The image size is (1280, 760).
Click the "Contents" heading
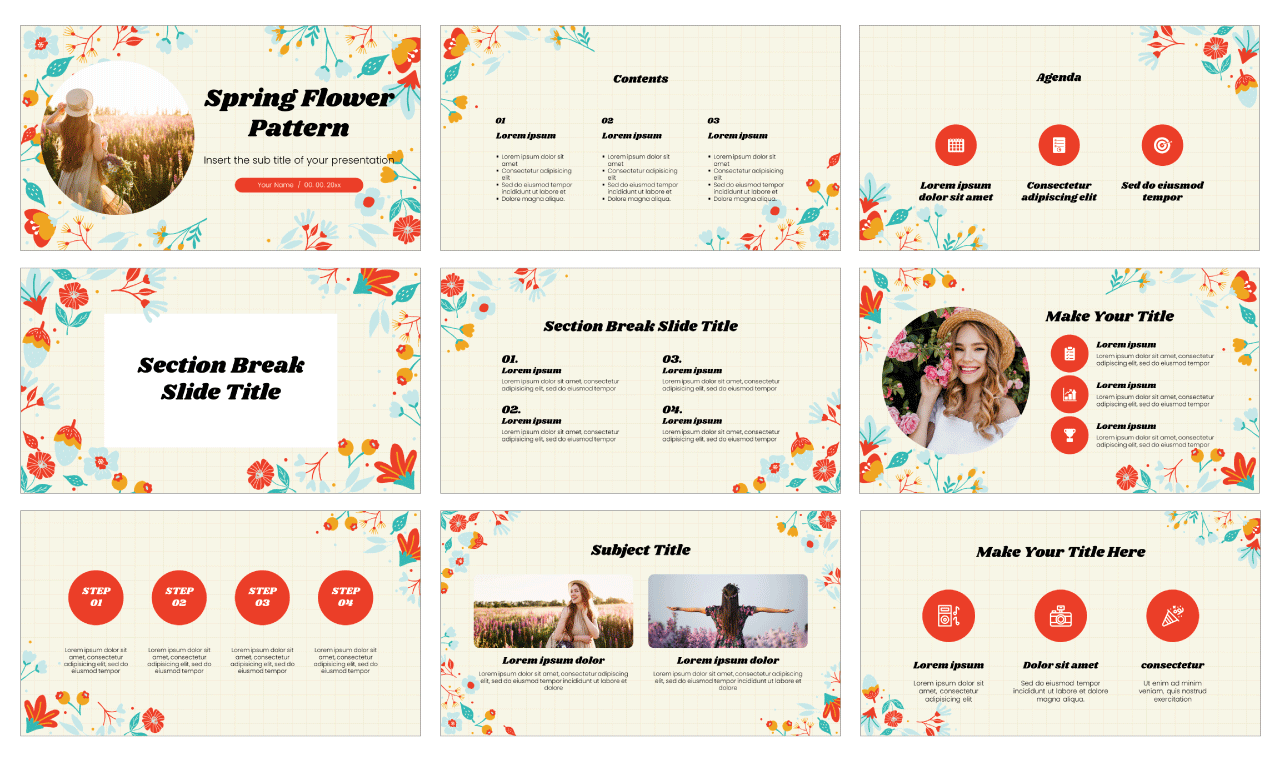[640, 79]
